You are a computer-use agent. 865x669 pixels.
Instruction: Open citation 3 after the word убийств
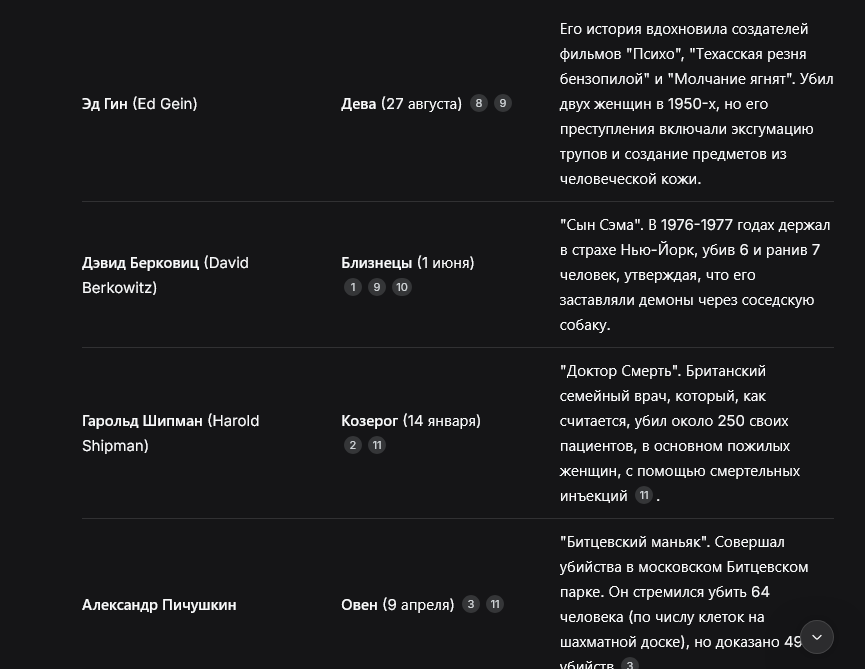point(629,663)
